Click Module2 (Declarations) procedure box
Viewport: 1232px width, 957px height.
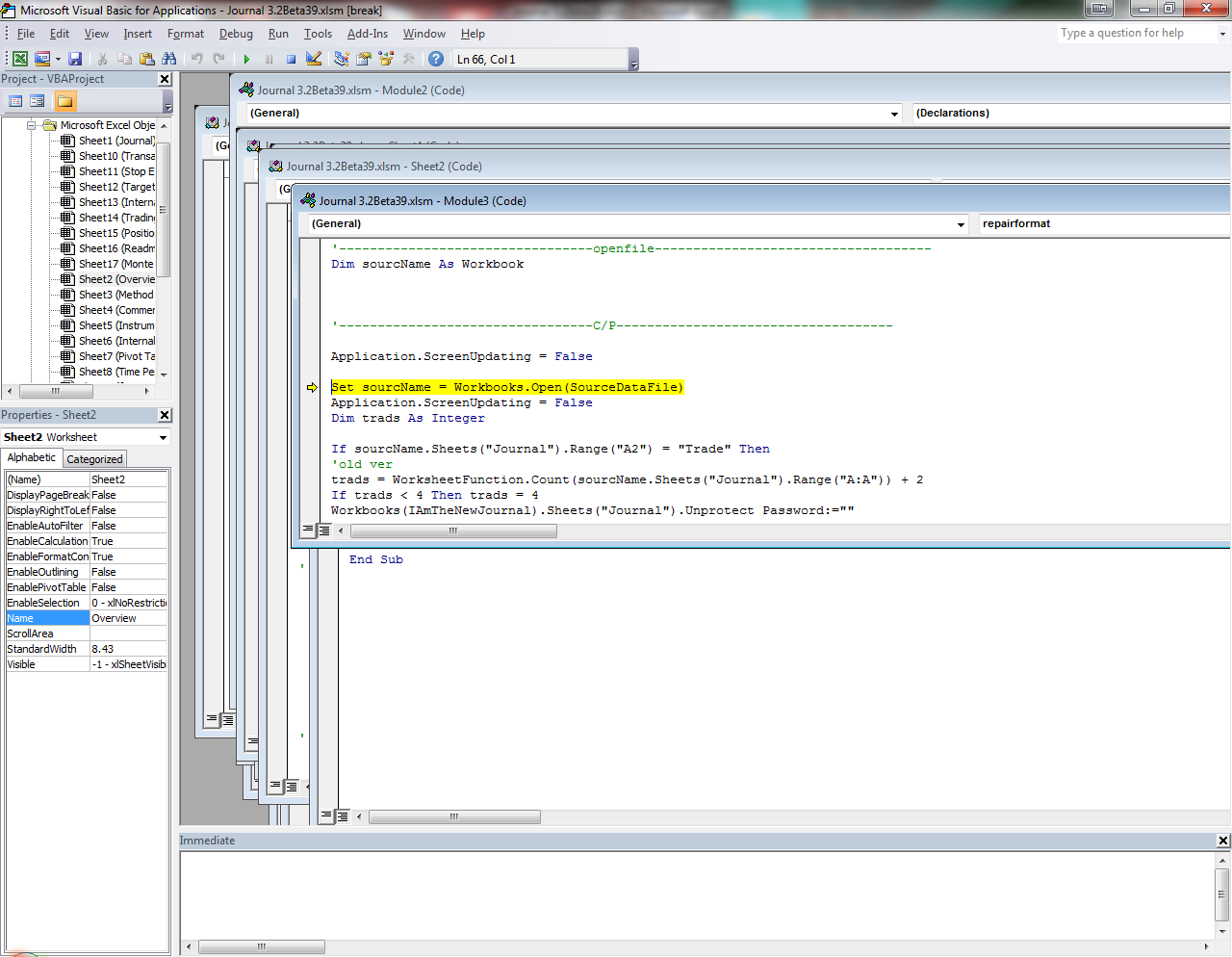pos(1070,113)
